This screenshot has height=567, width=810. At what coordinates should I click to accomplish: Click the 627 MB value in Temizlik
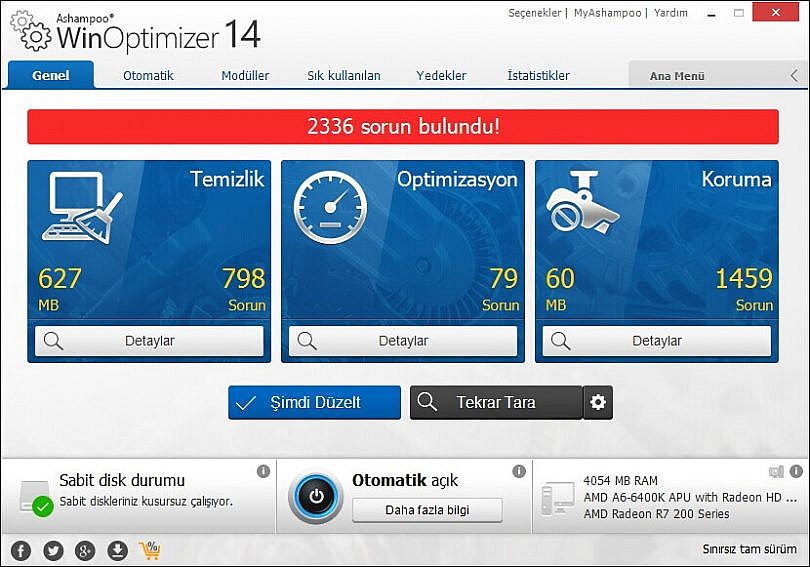point(59,288)
